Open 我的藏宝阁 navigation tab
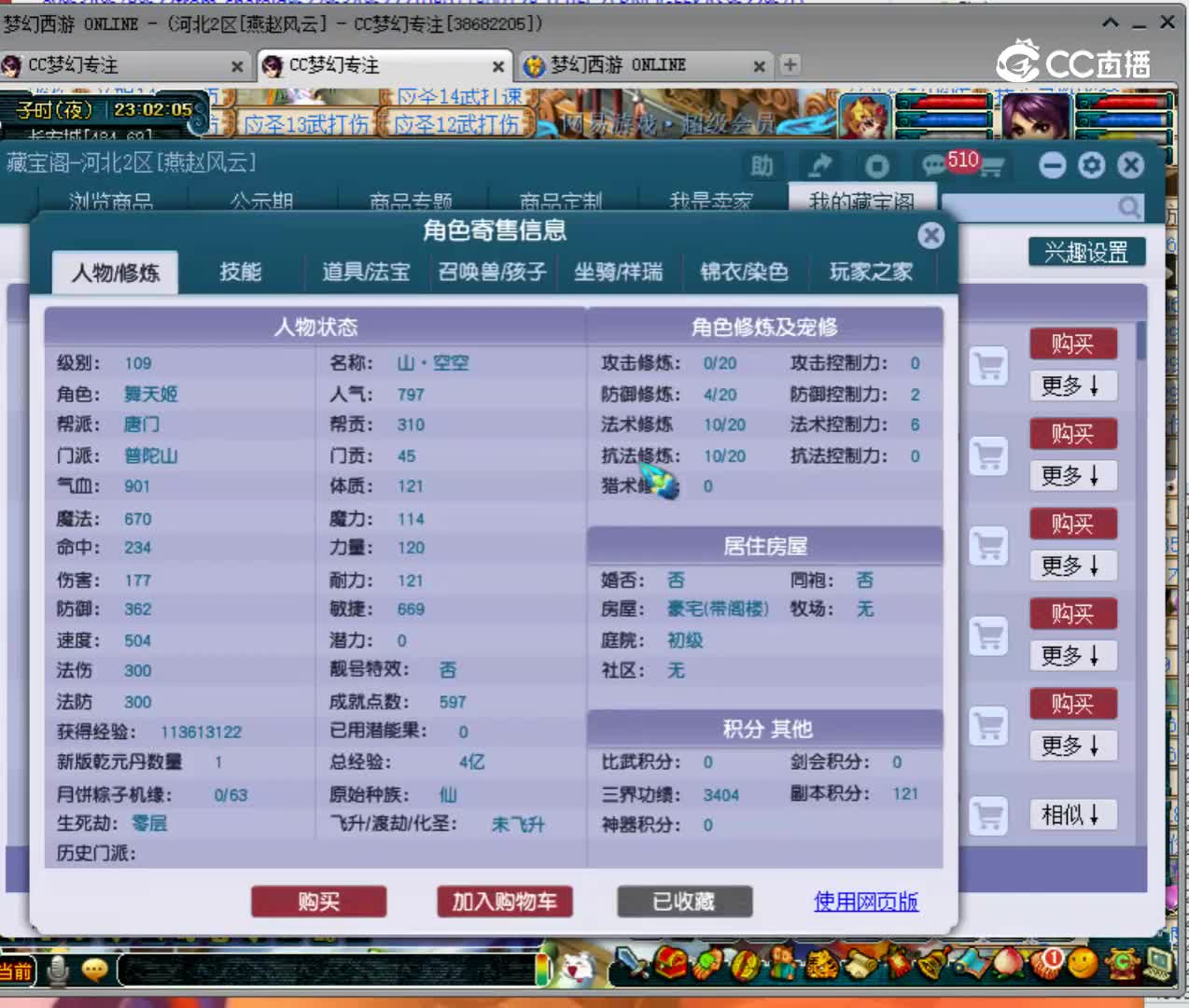The image size is (1189, 1008). pos(861,200)
